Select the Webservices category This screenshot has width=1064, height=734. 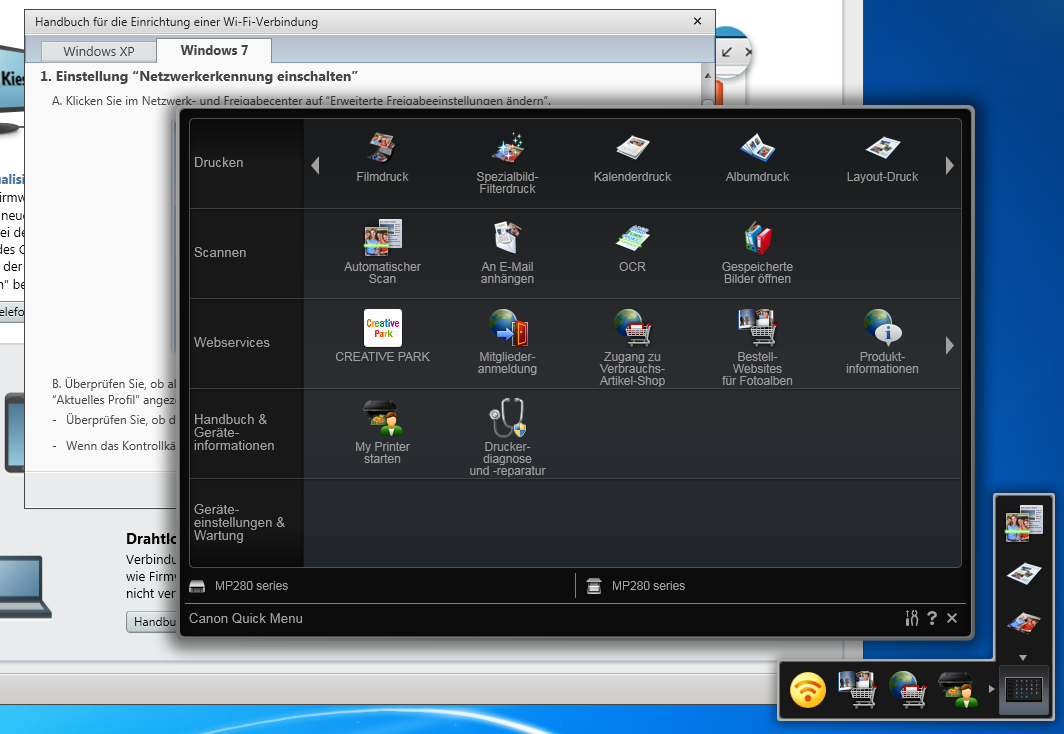tap(246, 343)
